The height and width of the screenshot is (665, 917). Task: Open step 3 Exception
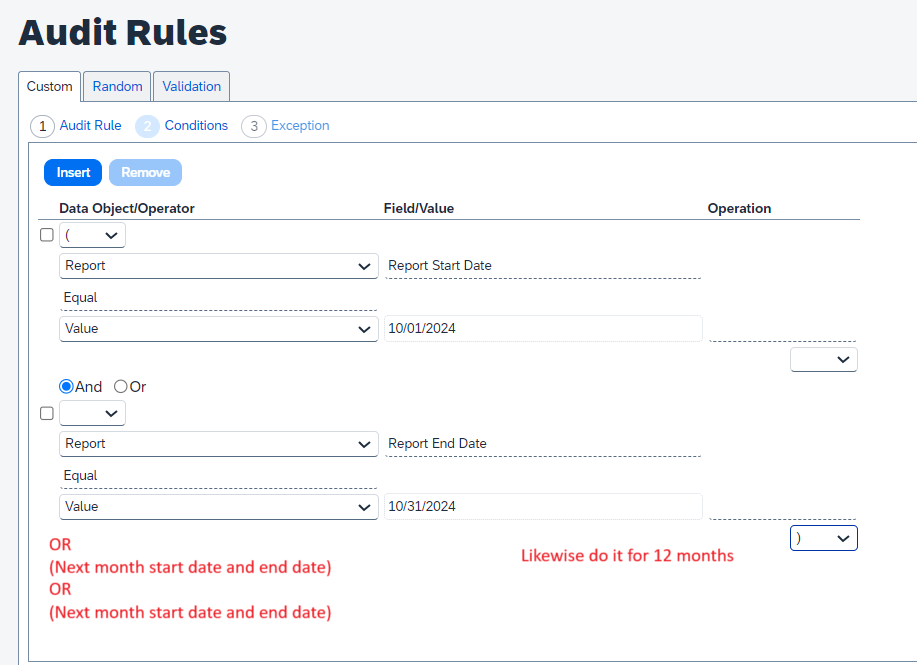[286, 126]
